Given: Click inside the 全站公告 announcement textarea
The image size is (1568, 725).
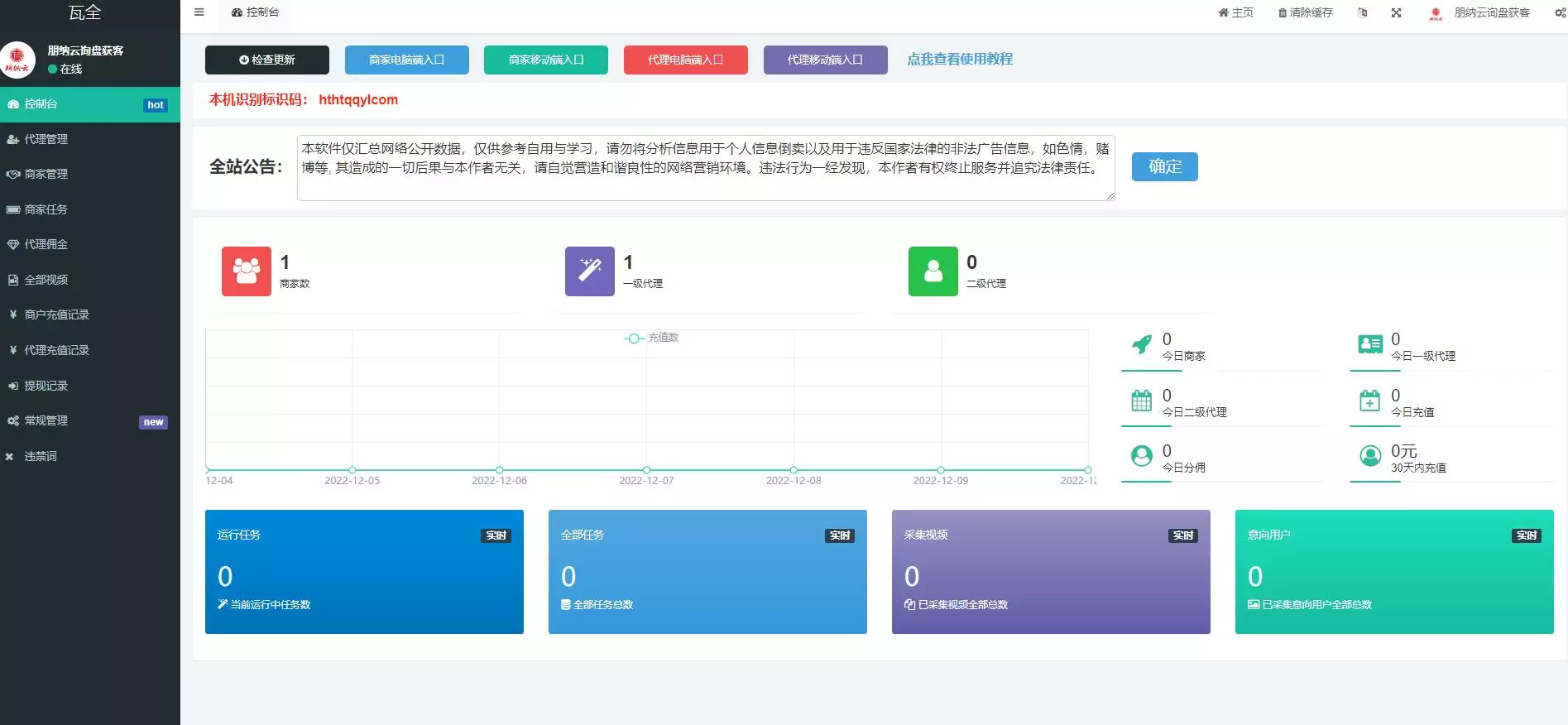Looking at the screenshot, I should tap(706, 168).
